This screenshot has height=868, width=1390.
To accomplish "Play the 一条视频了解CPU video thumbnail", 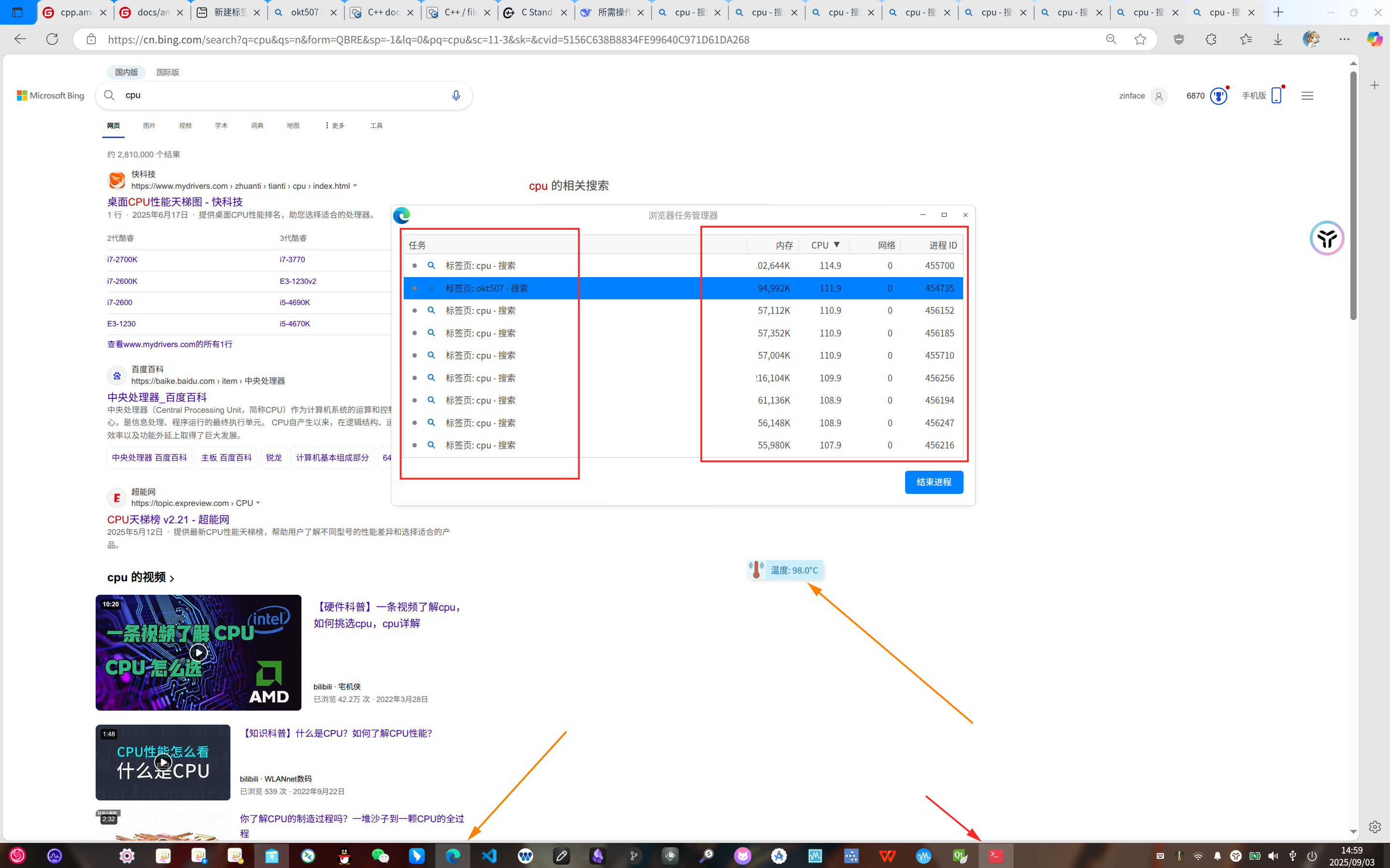I will [198, 653].
